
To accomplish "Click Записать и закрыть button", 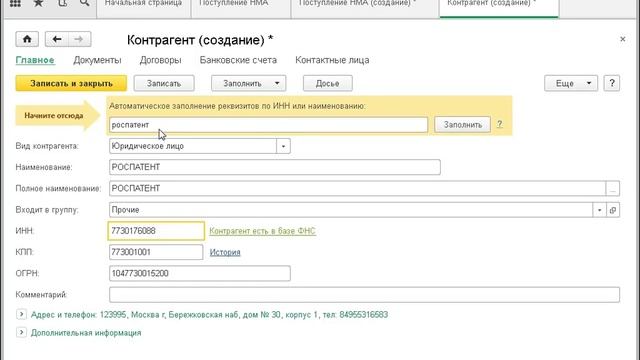I will [71, 83].
